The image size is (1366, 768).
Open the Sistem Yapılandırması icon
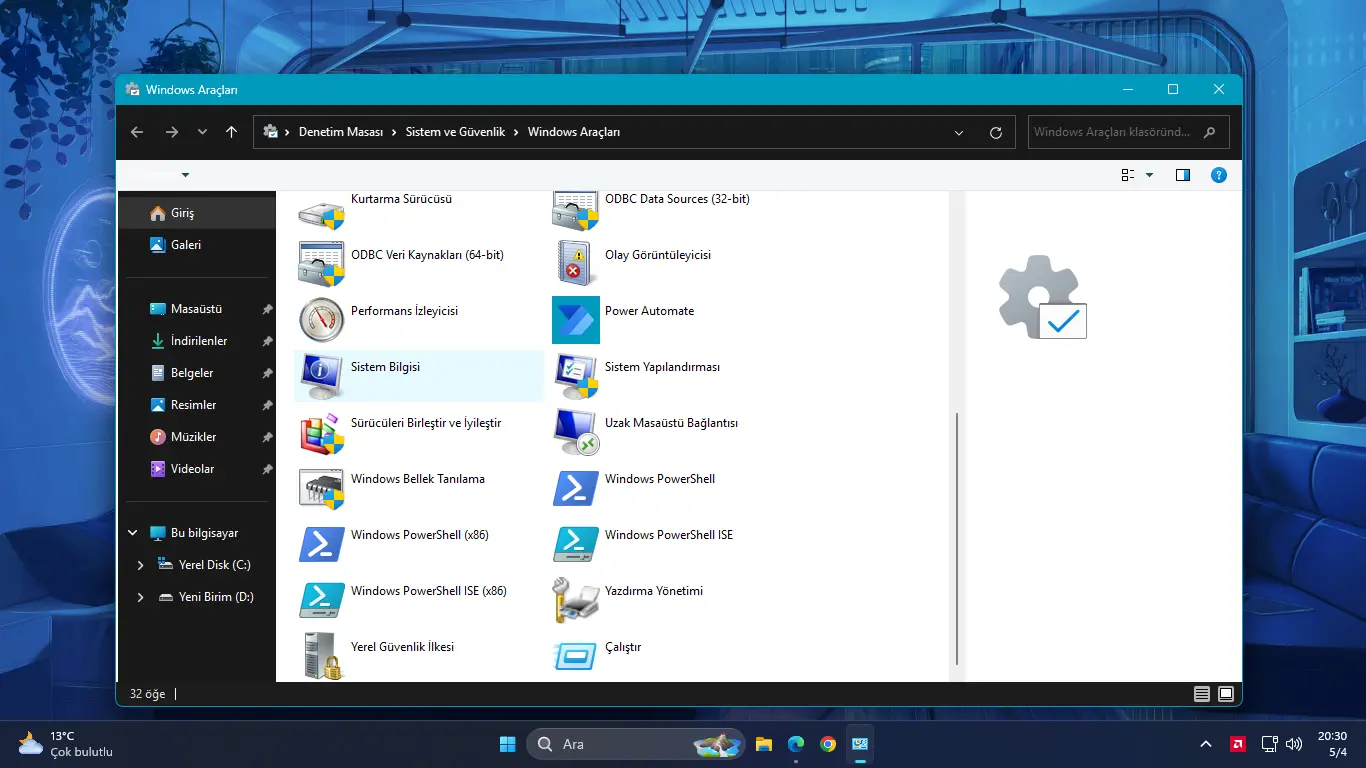tap(576, 375)
